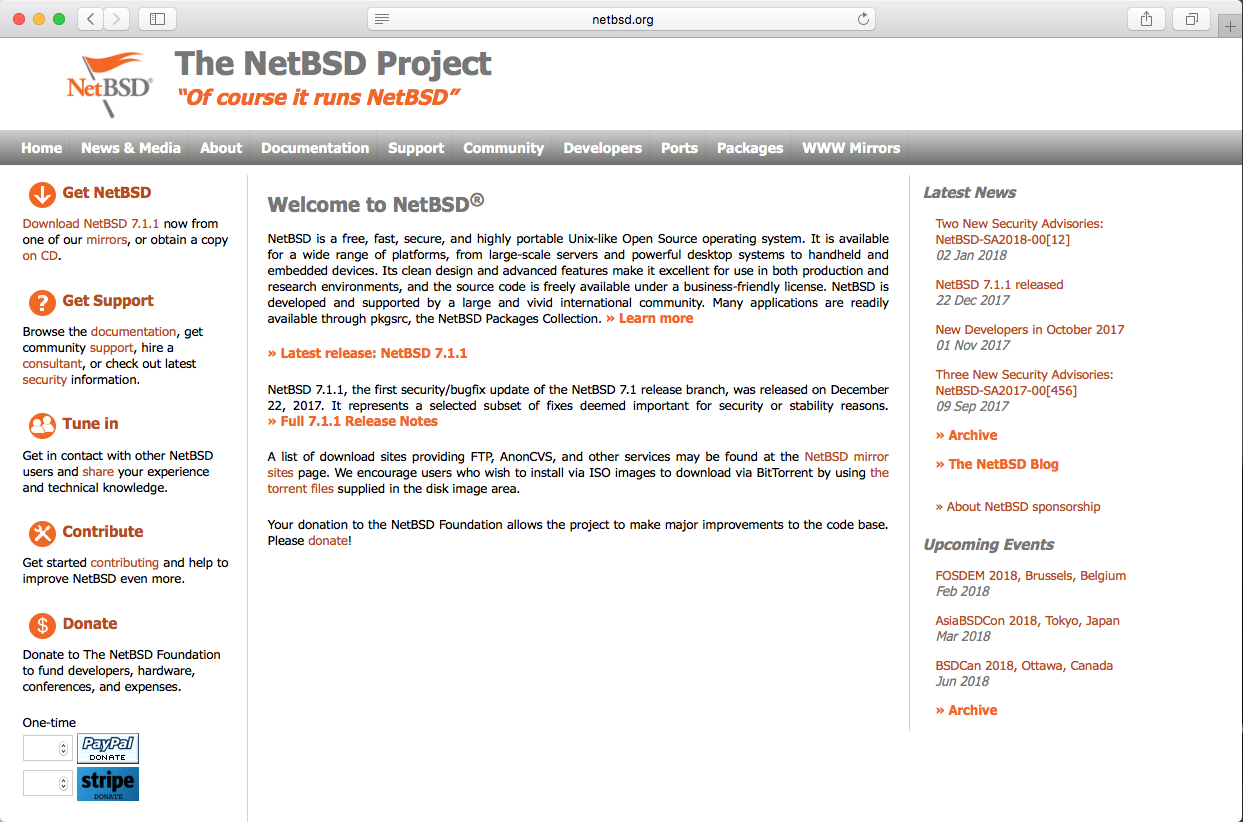Click the share link under Tune in
Image resolution: width=1243 pixels, height=822 pixels.
[x=98, y=472]
